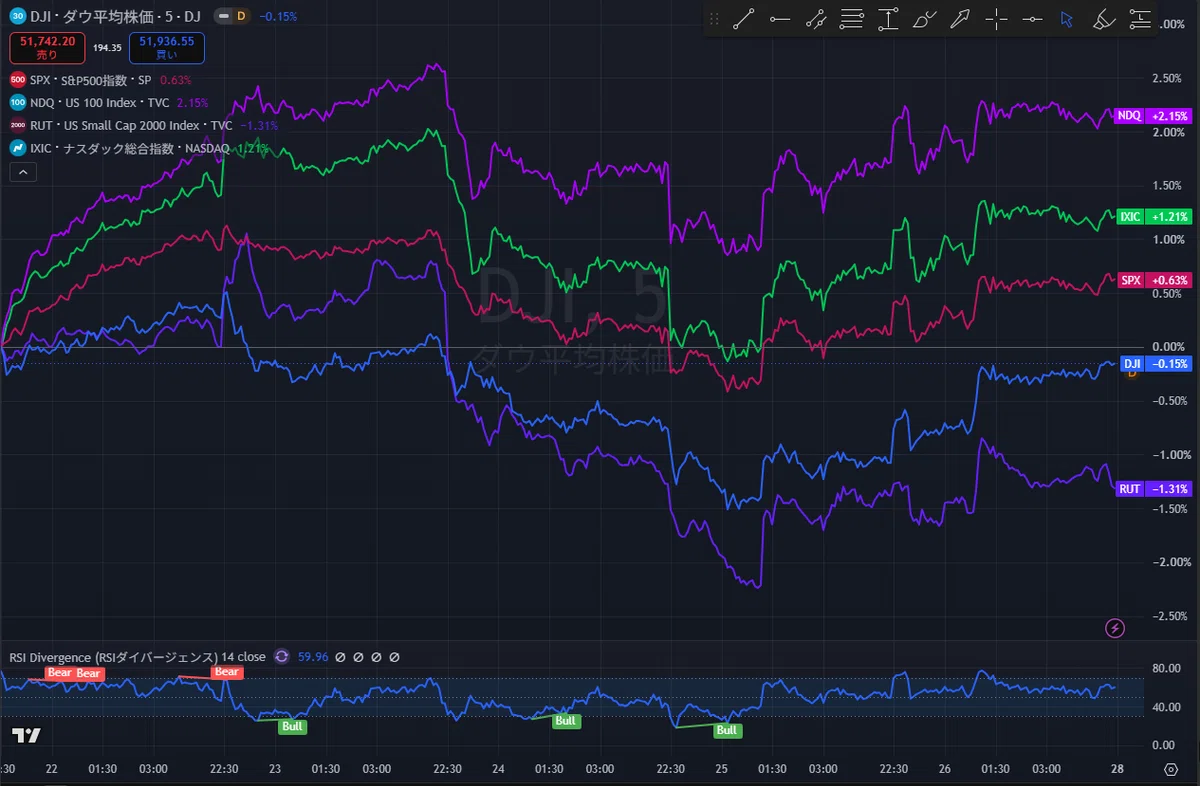The image size is (1200, 786).
Task: Select the highlighter tool
Action: tap(1103, 18)
